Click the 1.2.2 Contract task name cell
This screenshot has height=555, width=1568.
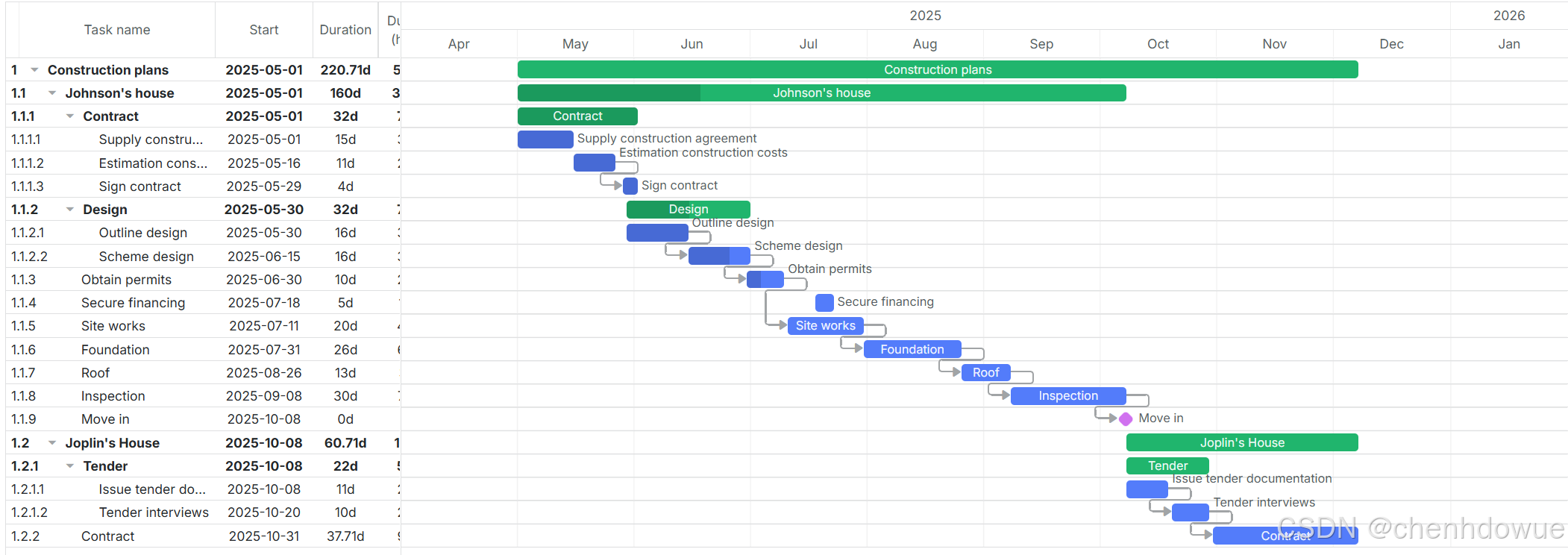tap(108, 536)
